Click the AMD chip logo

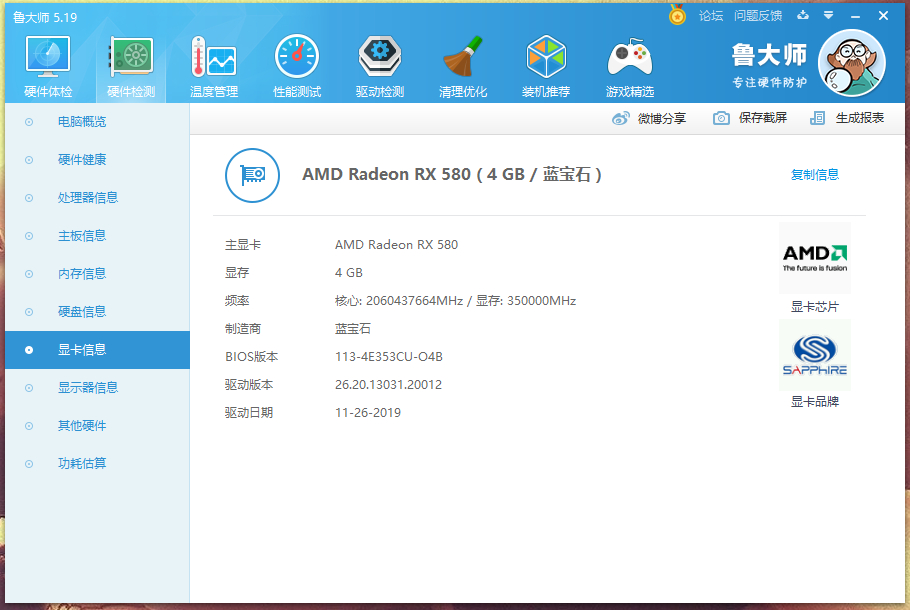point(815,258)
